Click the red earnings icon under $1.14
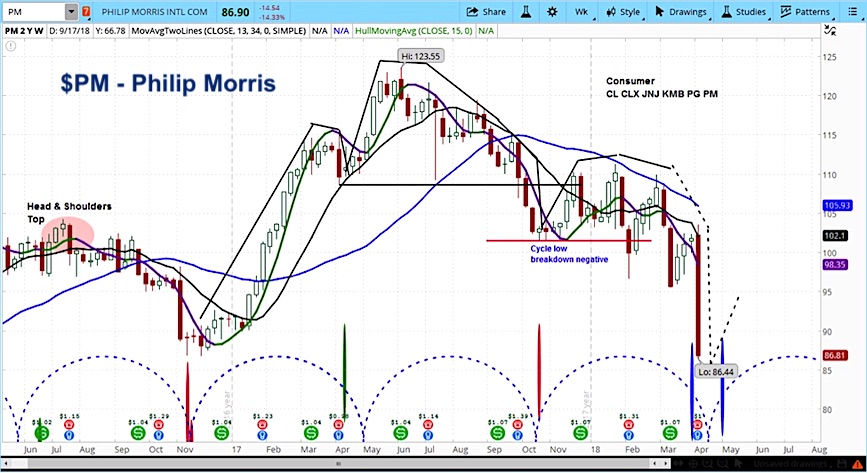The width and height of the screenshot is (867, 473). (x=427, y=424)
